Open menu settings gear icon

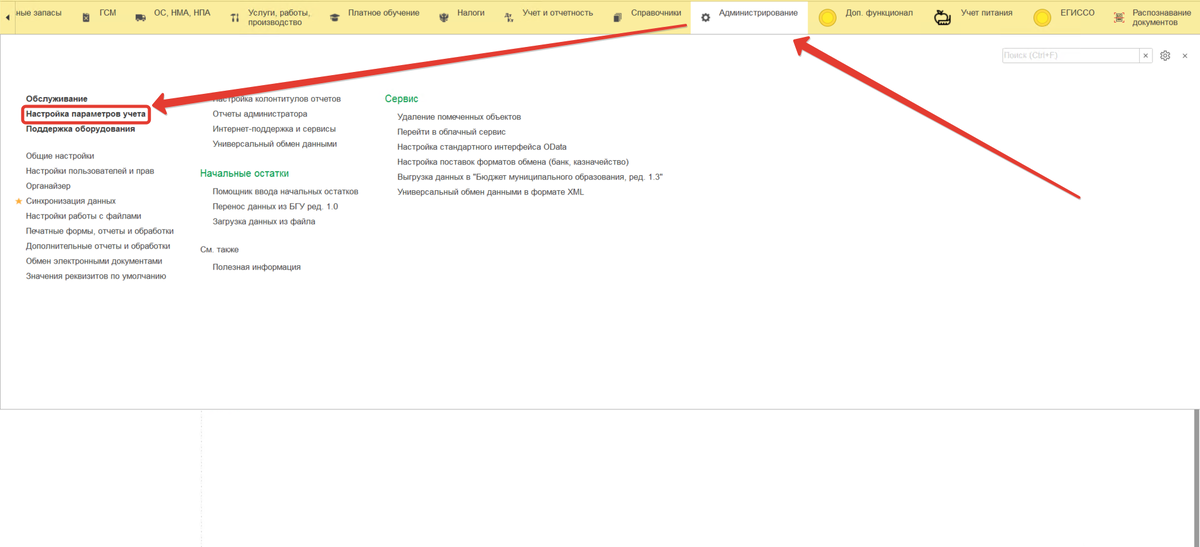point(1165,56)
